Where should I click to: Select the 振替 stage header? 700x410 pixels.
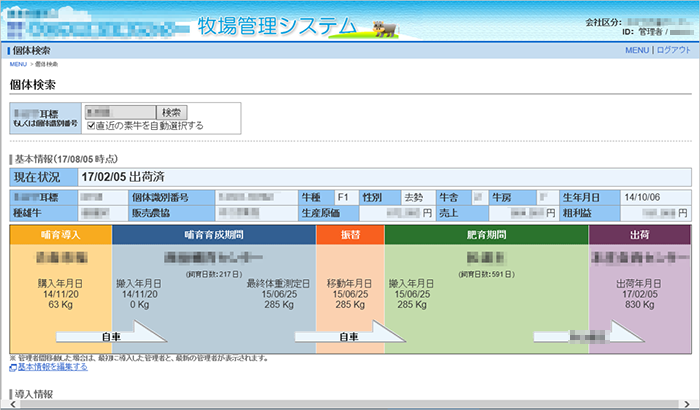(349, 235)
